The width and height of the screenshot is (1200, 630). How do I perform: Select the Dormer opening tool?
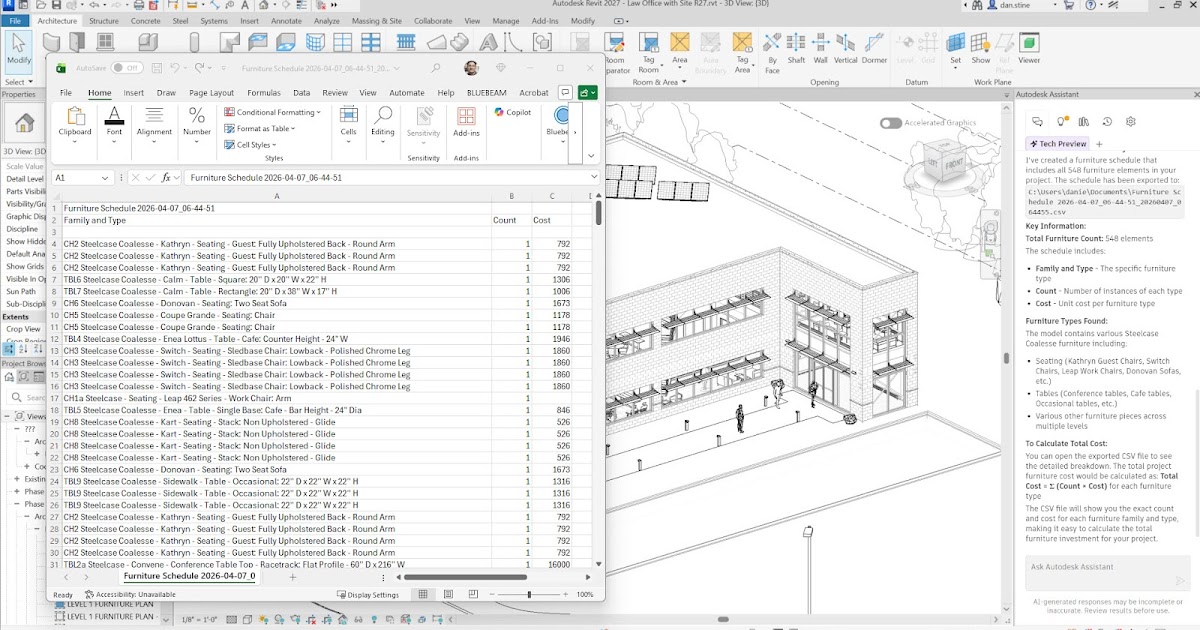874,48
